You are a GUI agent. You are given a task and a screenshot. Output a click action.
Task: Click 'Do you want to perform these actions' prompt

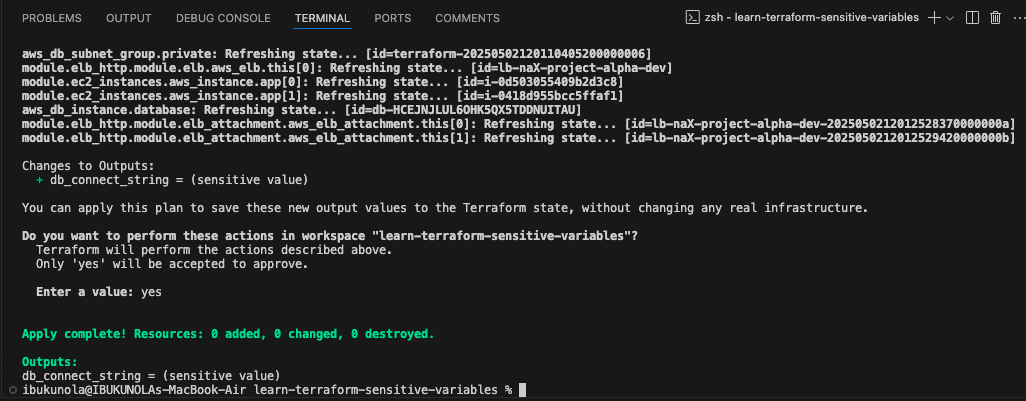[x=330, y=236]
